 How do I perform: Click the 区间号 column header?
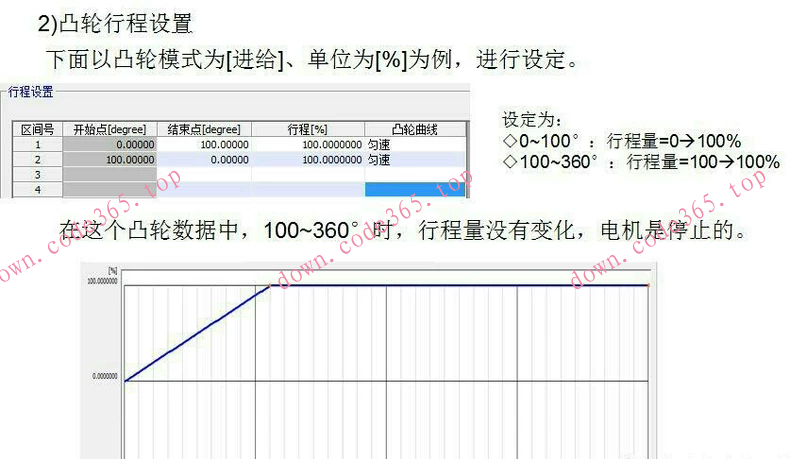37,129
